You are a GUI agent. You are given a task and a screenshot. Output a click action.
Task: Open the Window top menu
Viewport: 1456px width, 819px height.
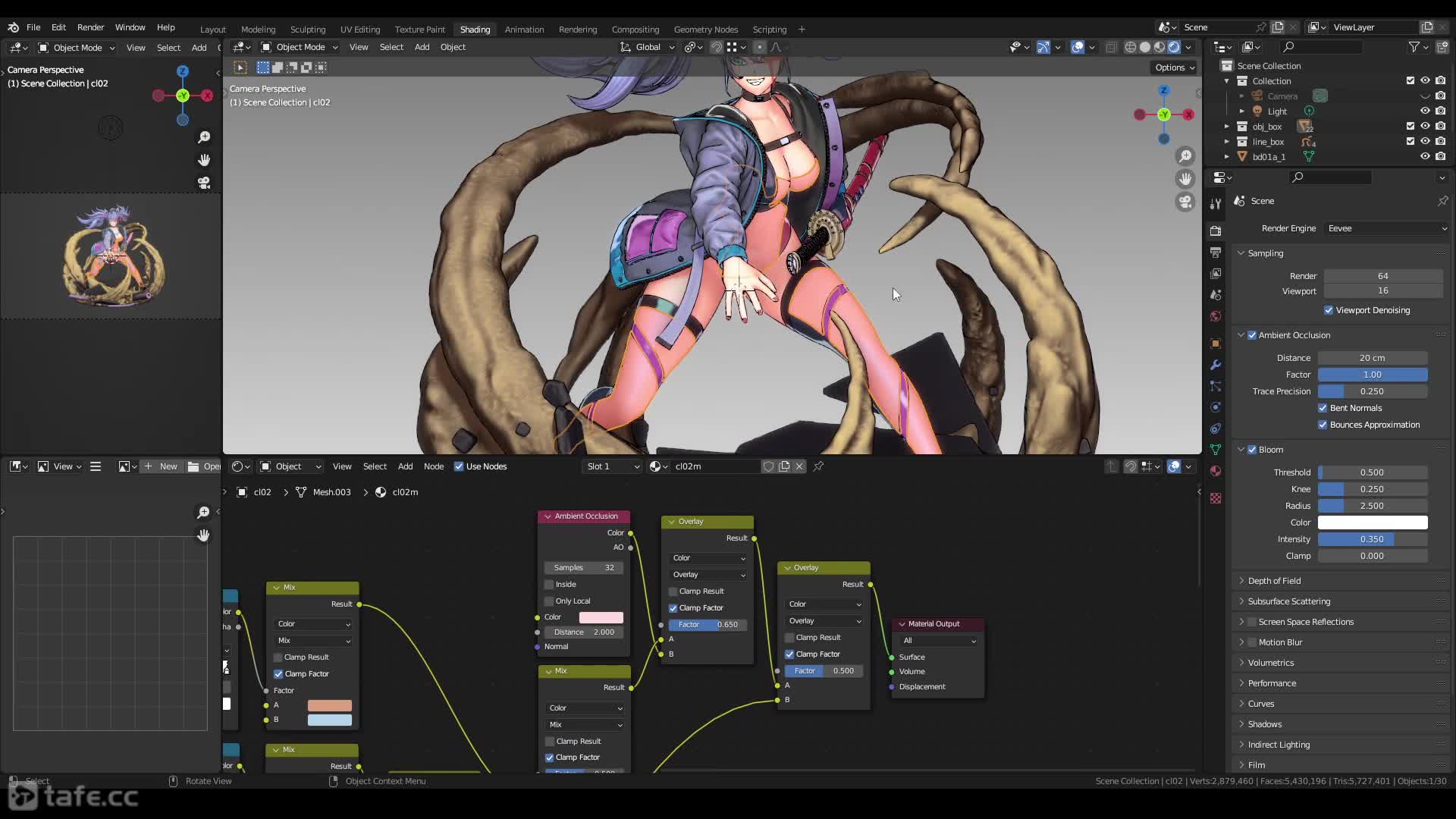(x=130, y=27)
